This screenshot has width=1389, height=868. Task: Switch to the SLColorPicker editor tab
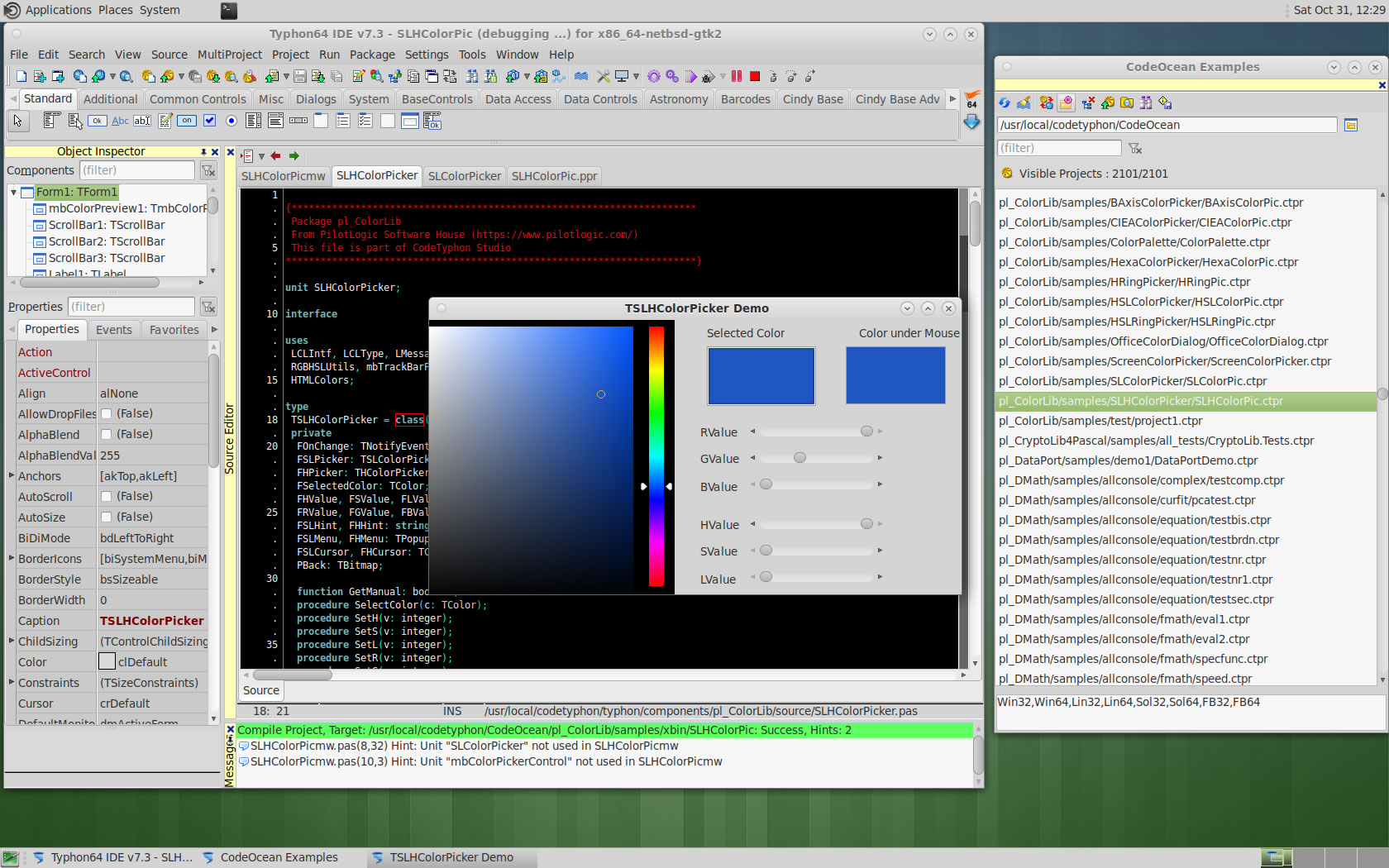464,176
